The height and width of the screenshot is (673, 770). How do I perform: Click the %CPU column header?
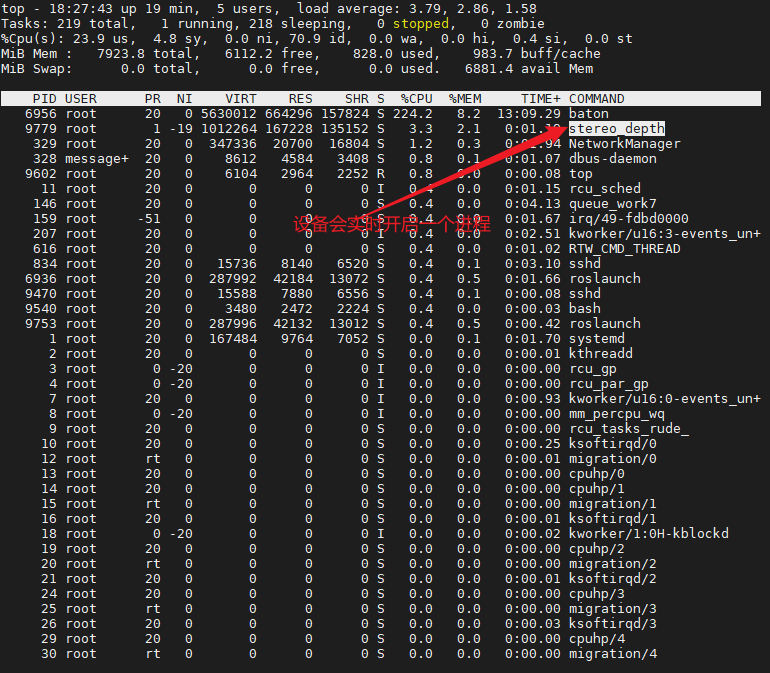(x=416, y=99)
